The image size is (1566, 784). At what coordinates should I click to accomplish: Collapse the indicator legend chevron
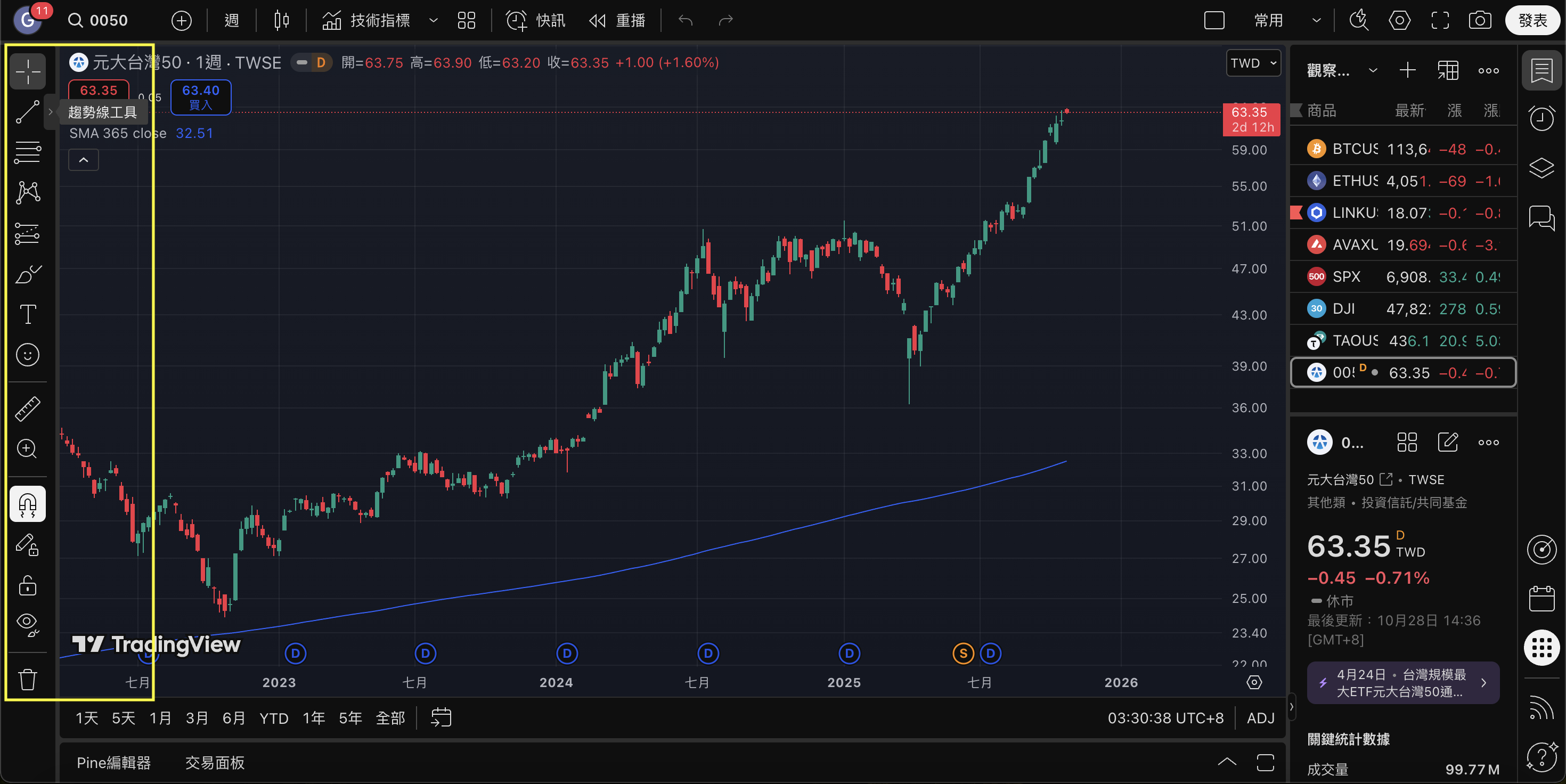83,160
